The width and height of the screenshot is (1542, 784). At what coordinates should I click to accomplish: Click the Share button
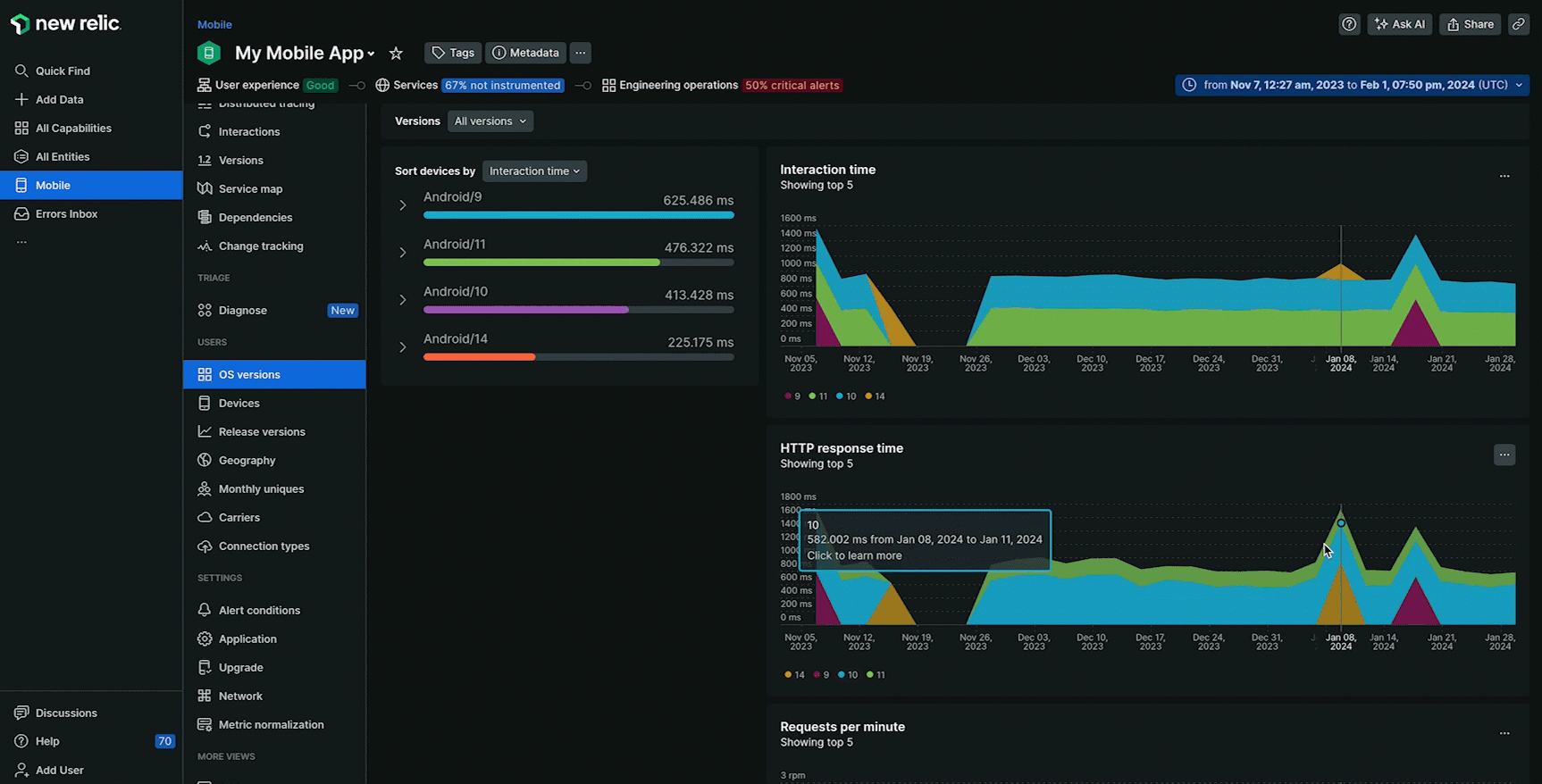pyautogui.click(x=1470, y=24)
